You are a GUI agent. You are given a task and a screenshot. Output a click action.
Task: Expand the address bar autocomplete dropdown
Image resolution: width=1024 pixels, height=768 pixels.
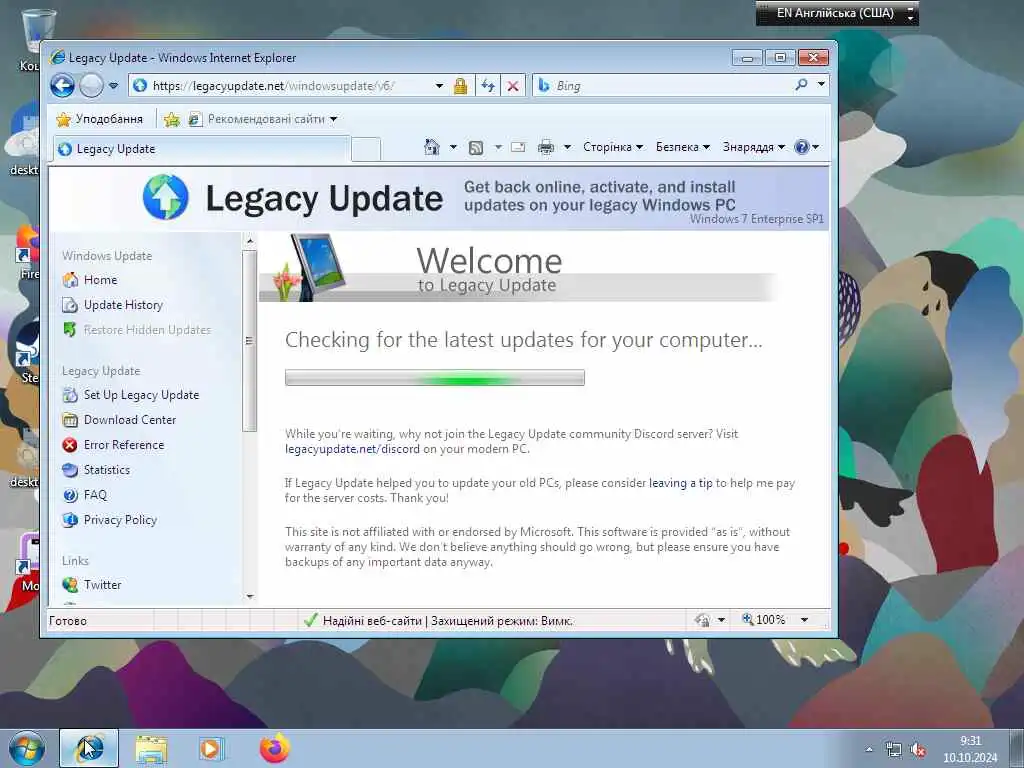pyautogui.click(x=440, y=86)
